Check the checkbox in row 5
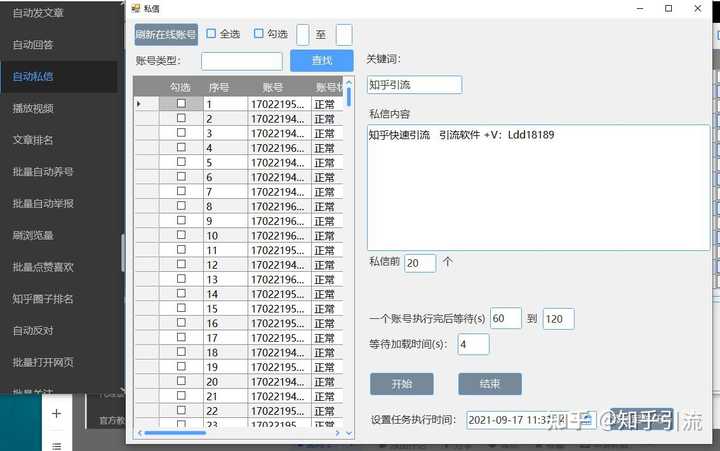 [x=181, y=162]
